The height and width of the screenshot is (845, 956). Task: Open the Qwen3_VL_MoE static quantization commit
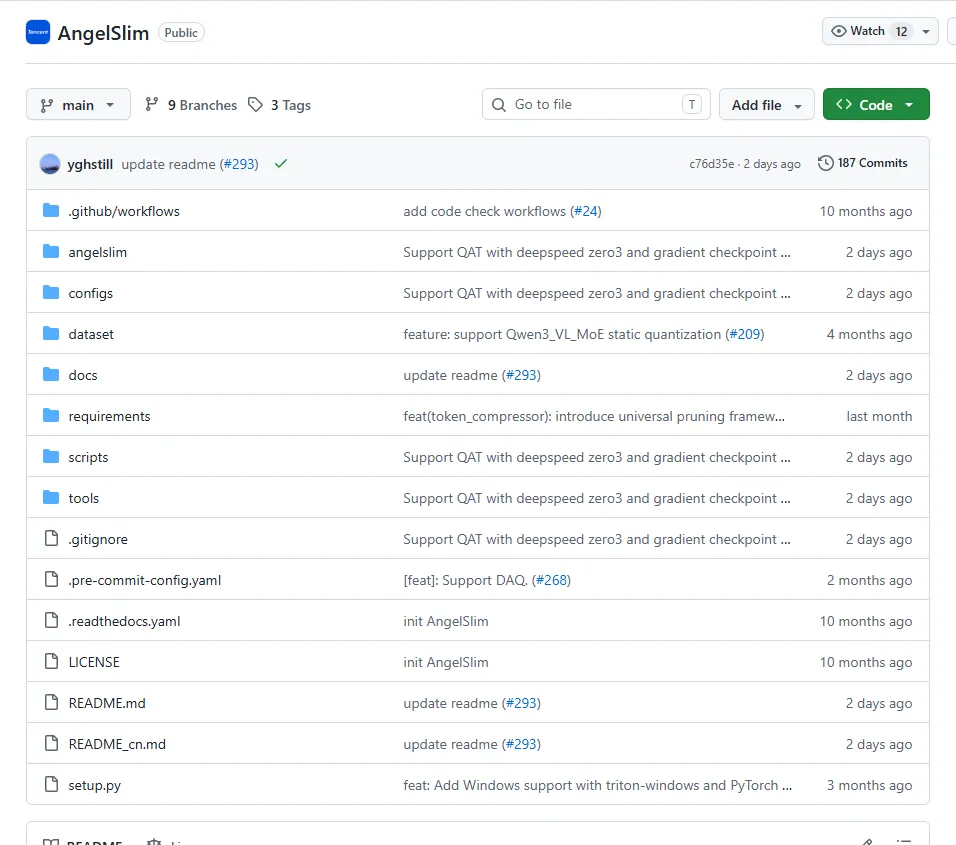pos(562,334)
